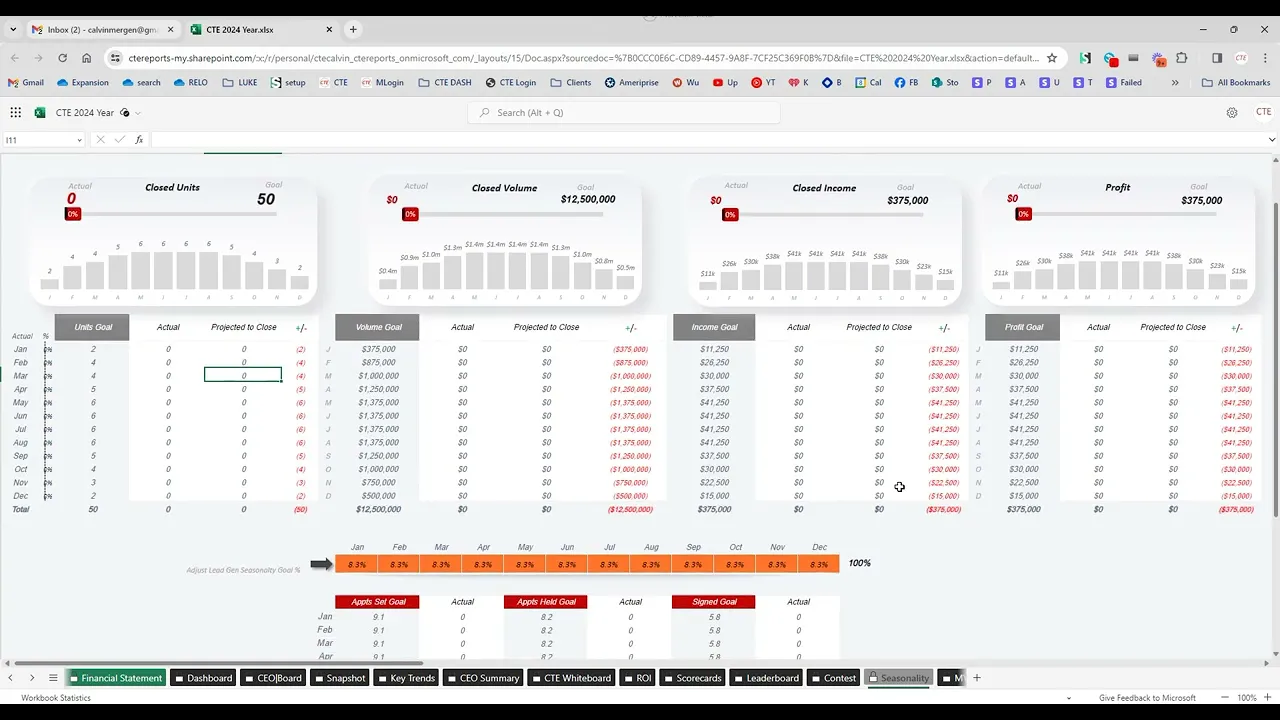Open the Expansion bookmark
The width and height of the screenshot is (1280, 720).
pyautogui.click(x=82, y=83)
